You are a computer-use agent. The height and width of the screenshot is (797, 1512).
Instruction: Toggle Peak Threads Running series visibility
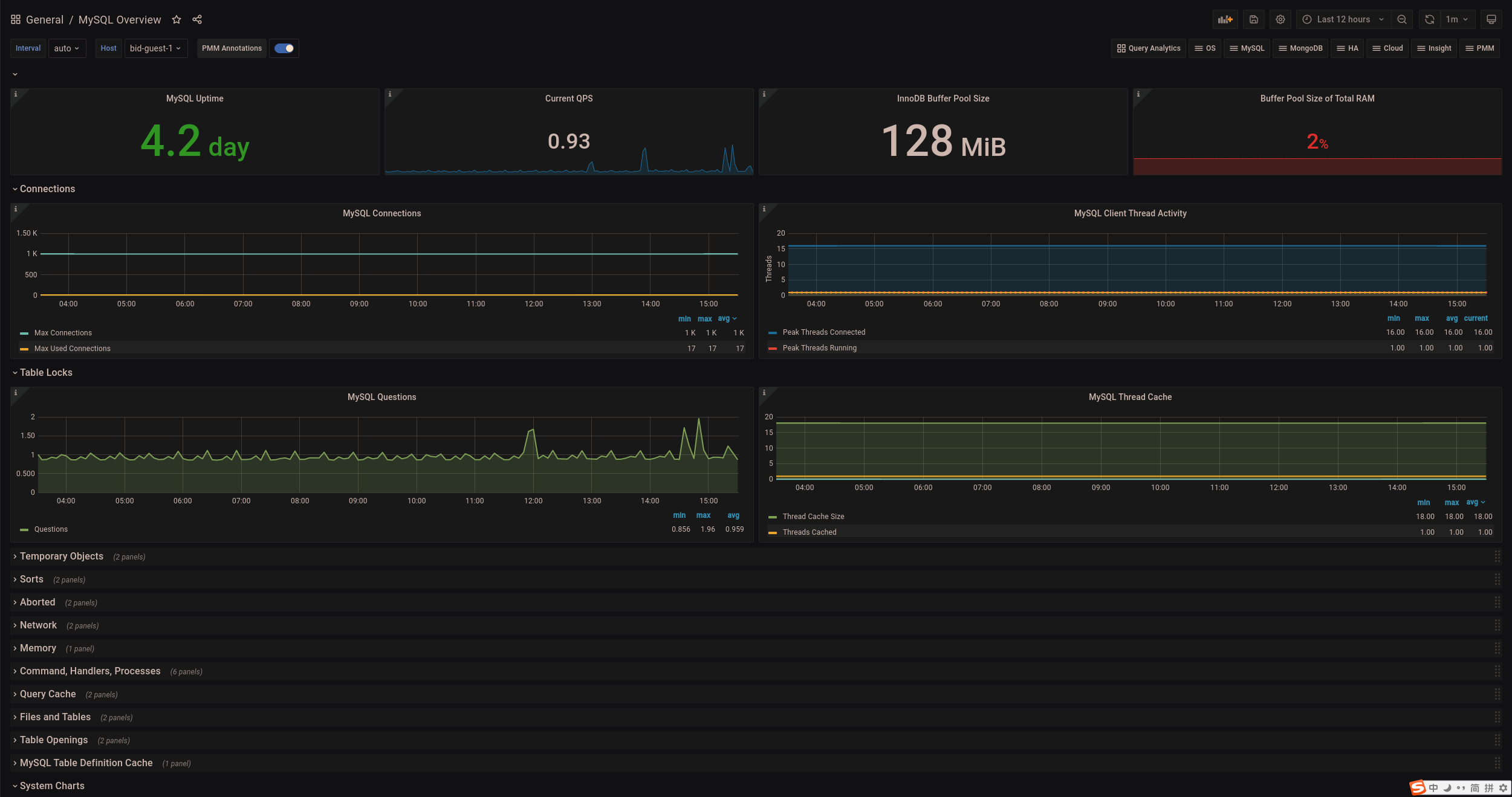point(819,348)
